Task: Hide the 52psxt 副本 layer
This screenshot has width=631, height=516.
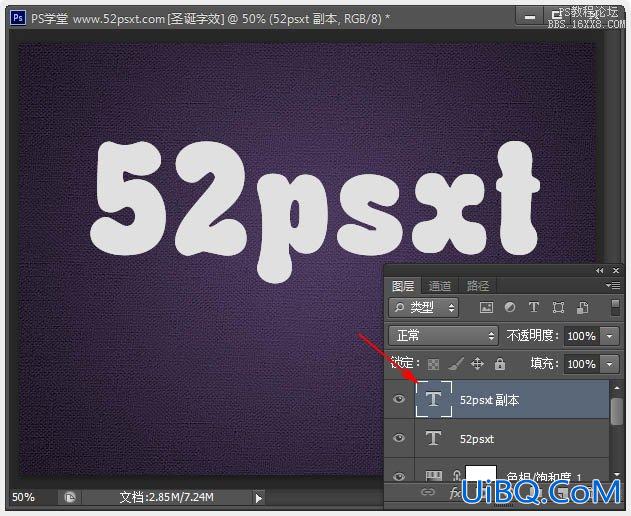Action: tap(399, 399)
